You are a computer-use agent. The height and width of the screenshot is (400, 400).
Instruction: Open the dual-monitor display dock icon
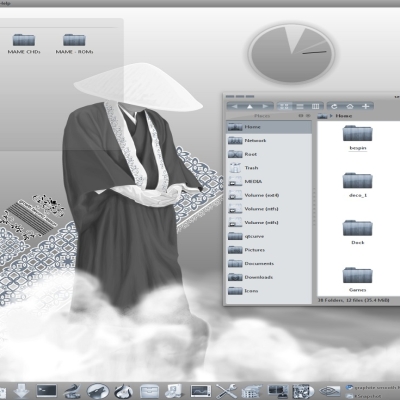click(278, 391)
